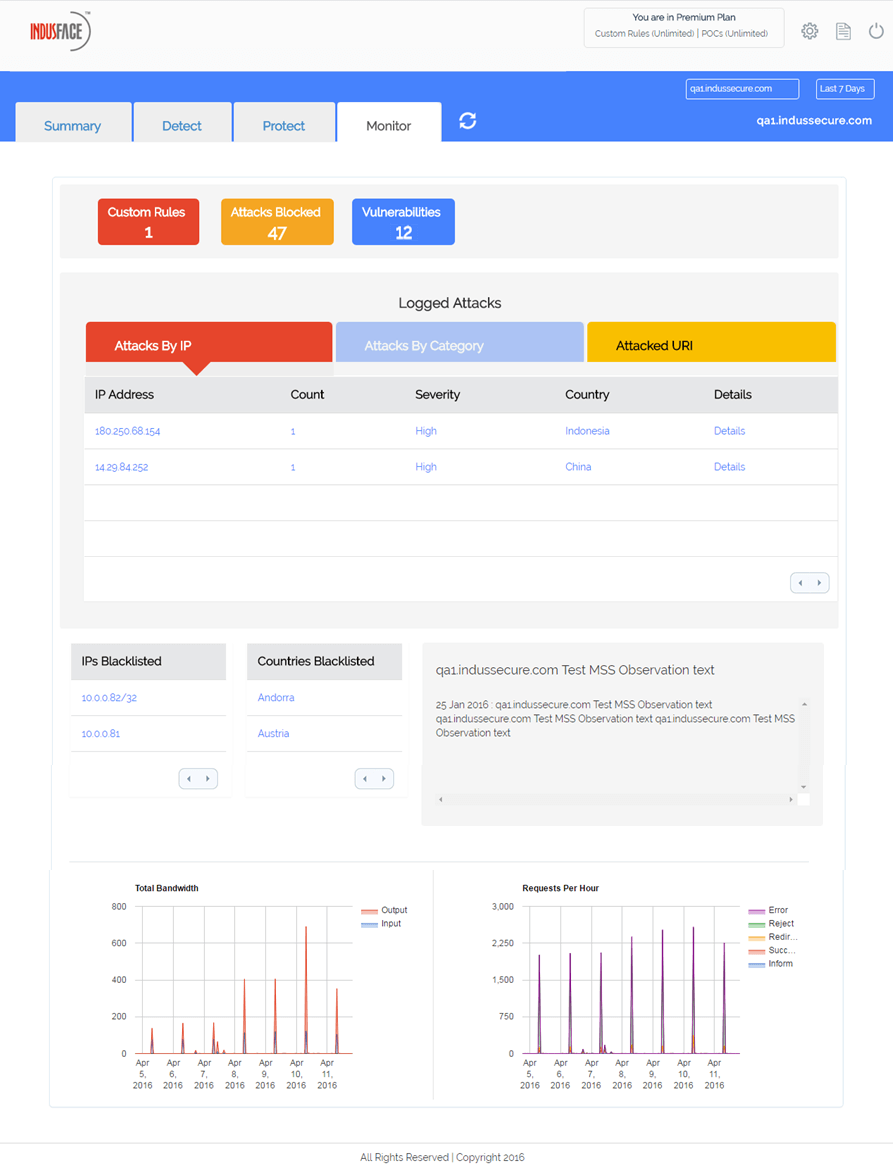
Task: Open the qa1.indussecure.com site dropdown
Action: click(742, 88)
